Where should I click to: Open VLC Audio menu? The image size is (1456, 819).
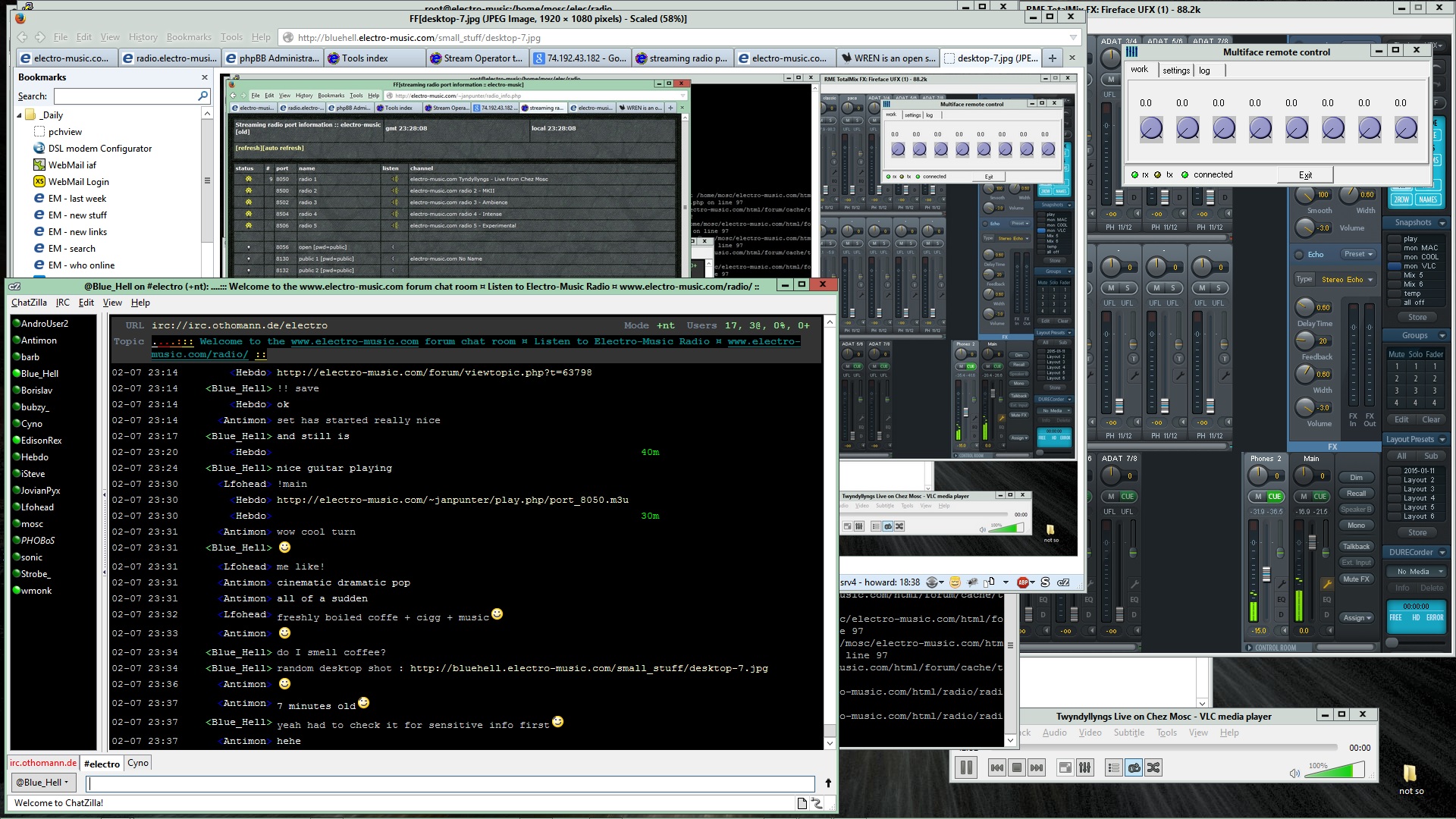coord(1054,733)
